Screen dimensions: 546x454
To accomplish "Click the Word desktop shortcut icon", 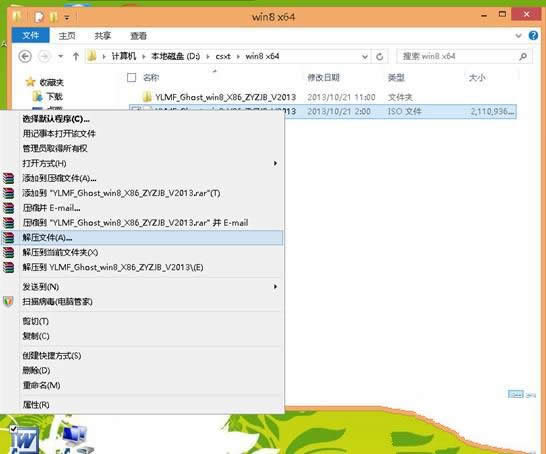I will (x=24, y=440).
